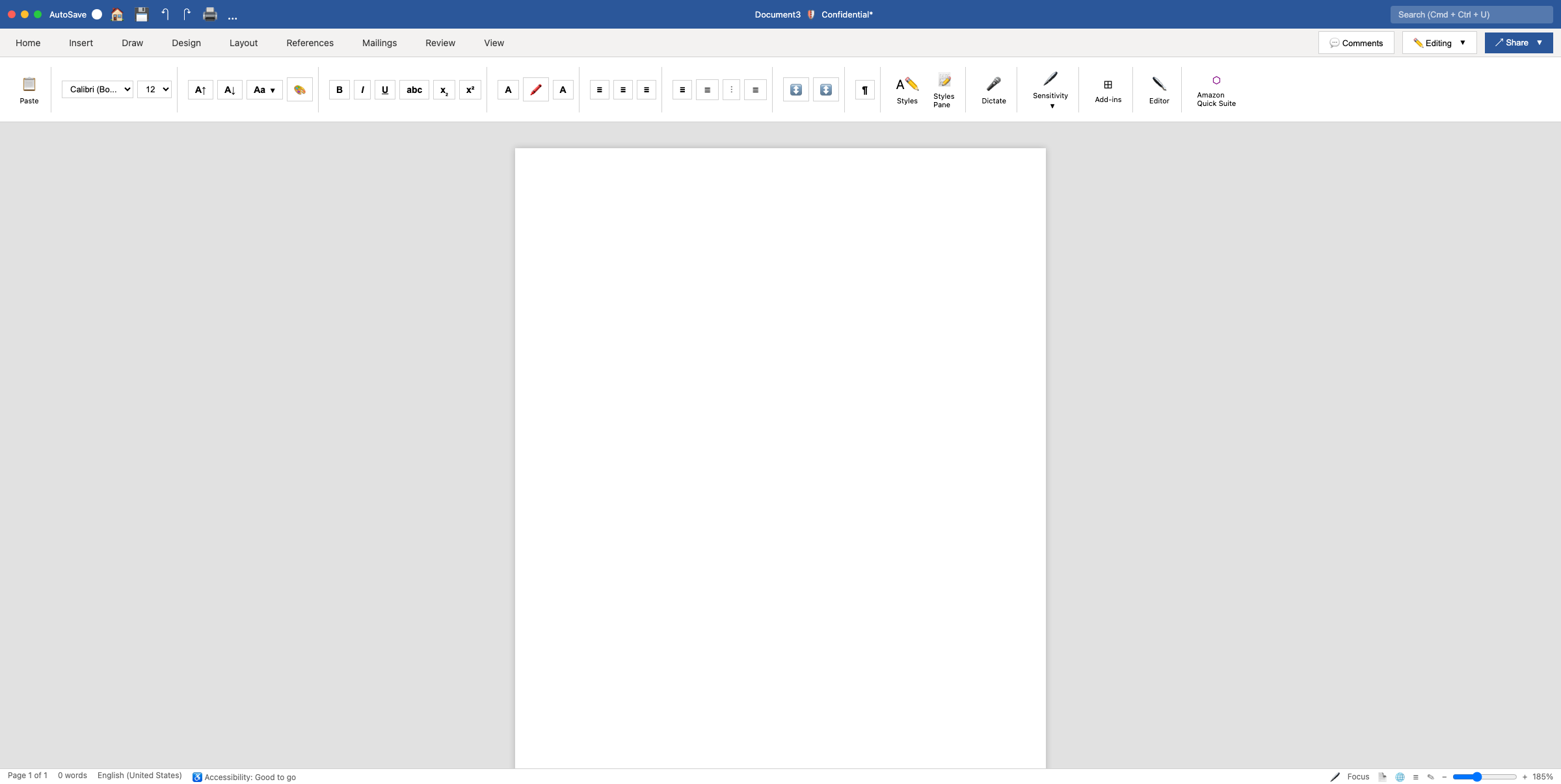This screenshot has height=784, width=1561.
Task: Toggle the AutoSave switch
Action: pyautogui.click(x=97, y=14)
